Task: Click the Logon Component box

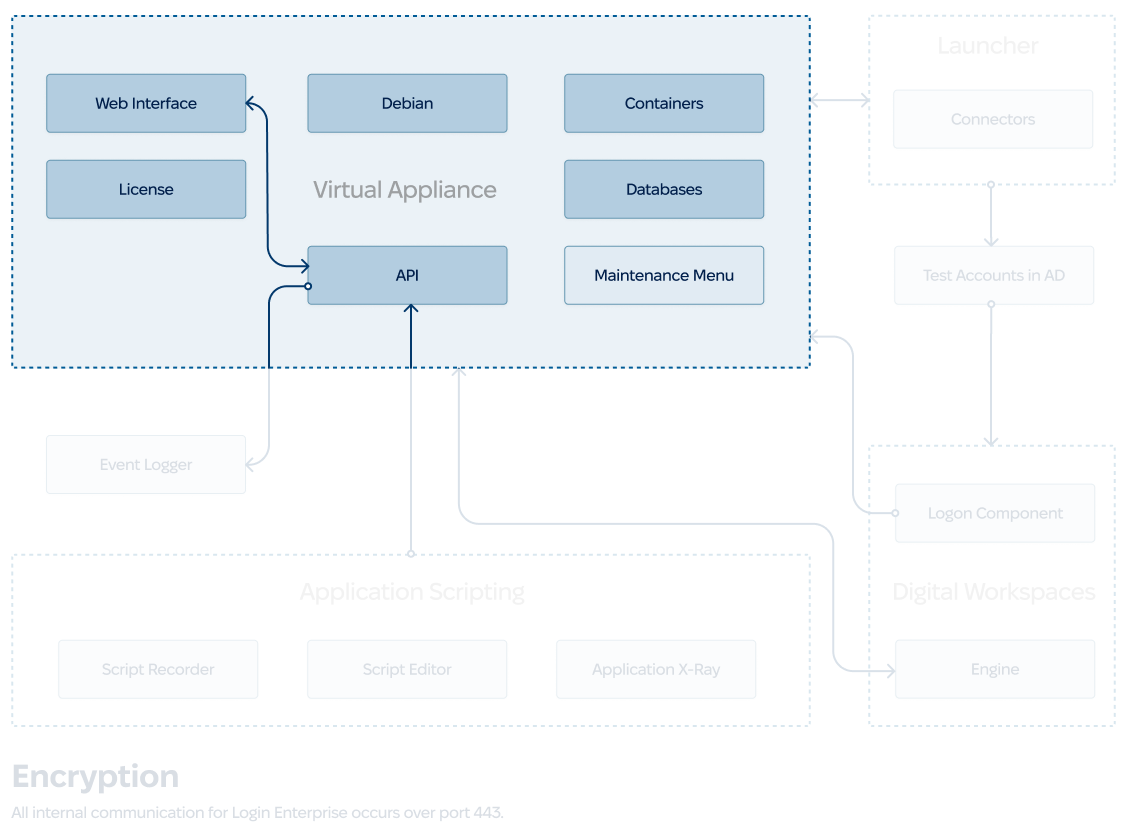Action: [995, 513]
